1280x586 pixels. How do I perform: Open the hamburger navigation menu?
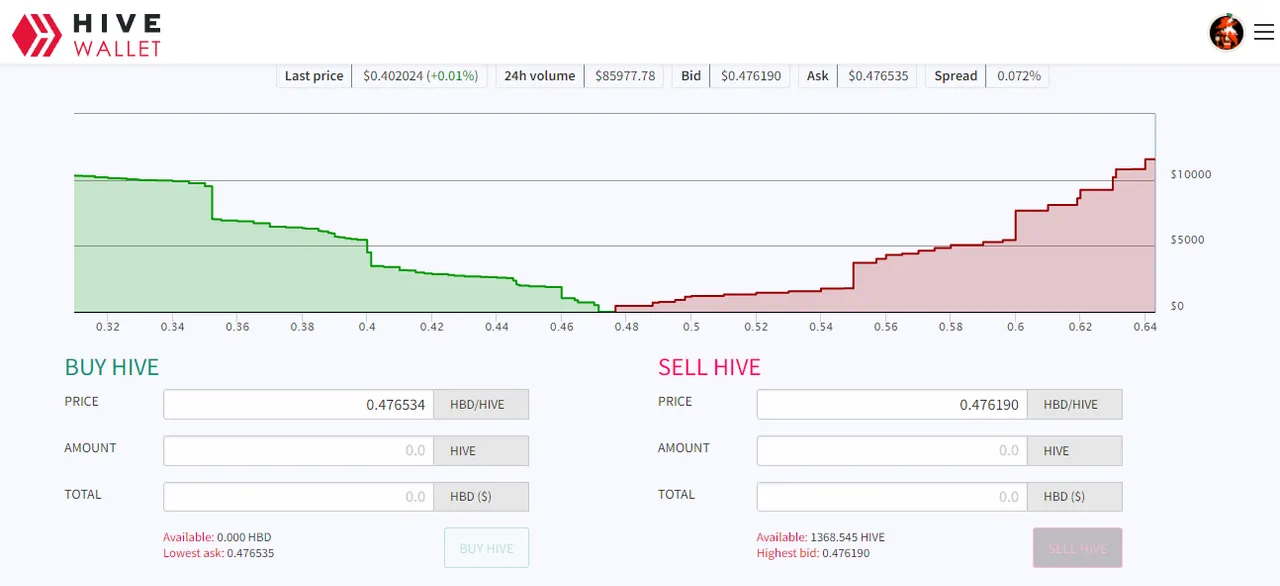click(x=1263, y=33)
